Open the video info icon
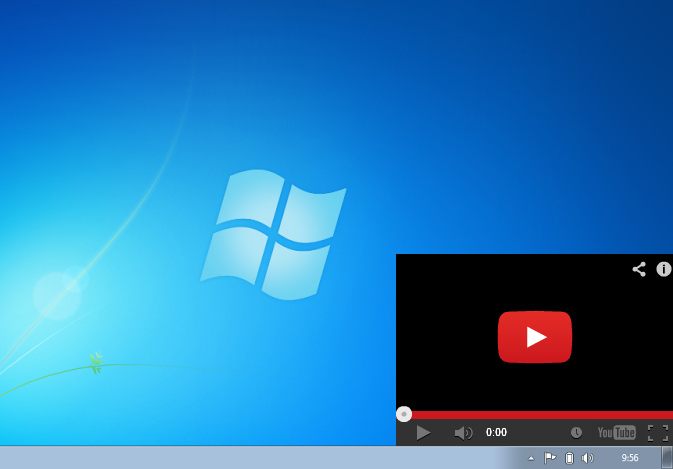The image size is (673, 469). tap(663, 269)
